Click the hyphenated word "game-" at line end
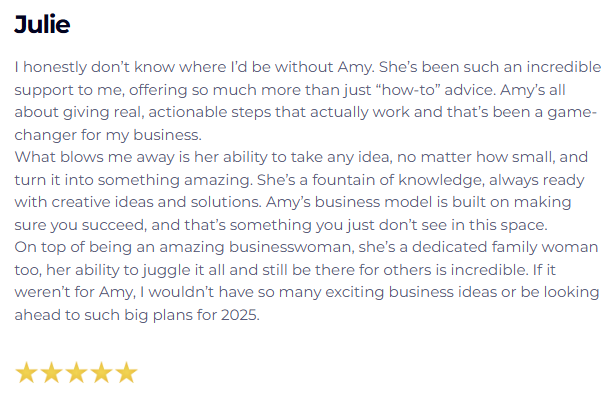This screenshot has width=615, height=400. [x=572, y=113]
